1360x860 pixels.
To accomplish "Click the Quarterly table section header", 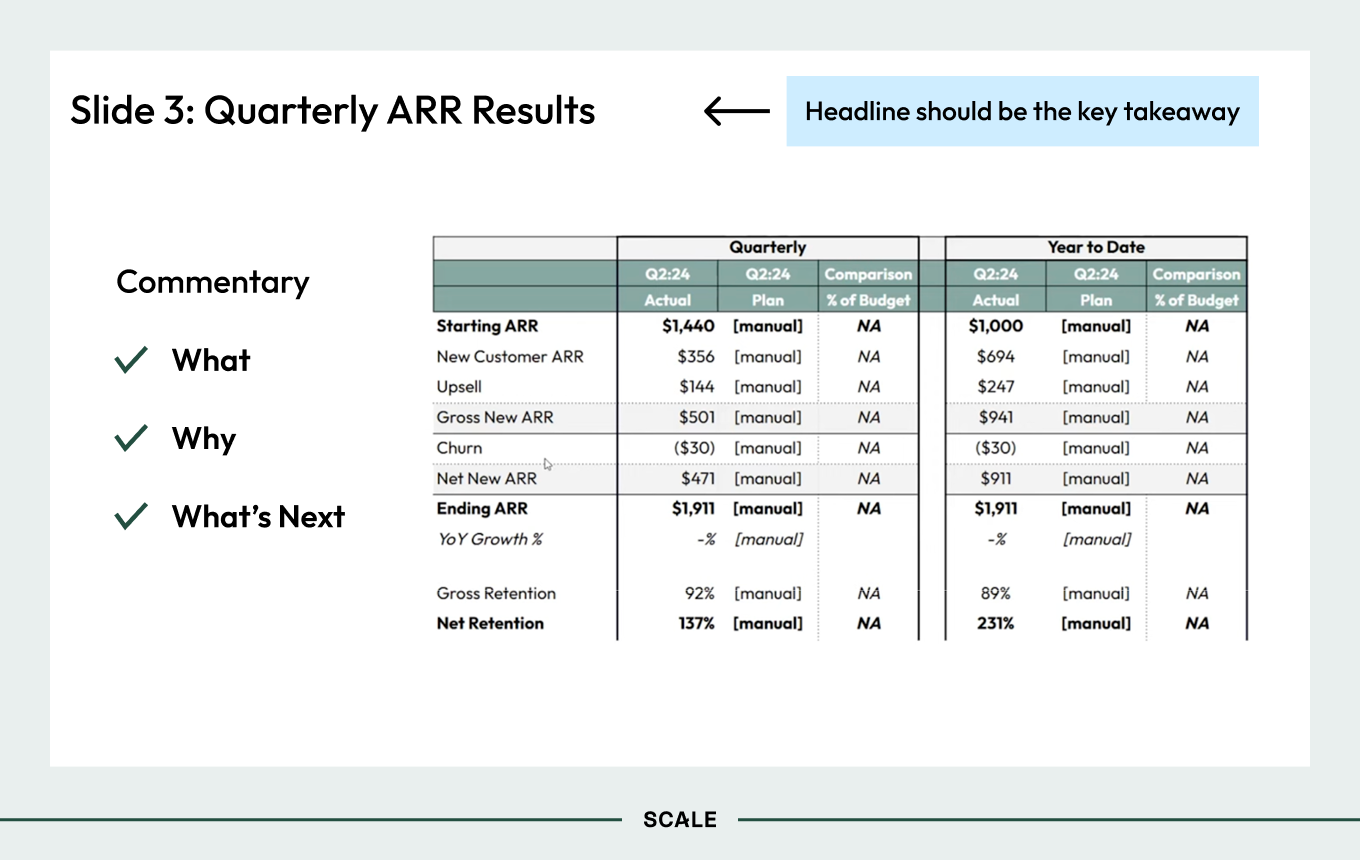I will (x=767, y=247).
